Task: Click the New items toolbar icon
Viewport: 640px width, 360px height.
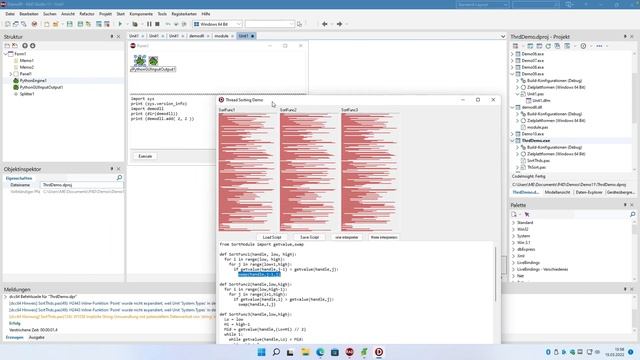Action: click(47, 24)
